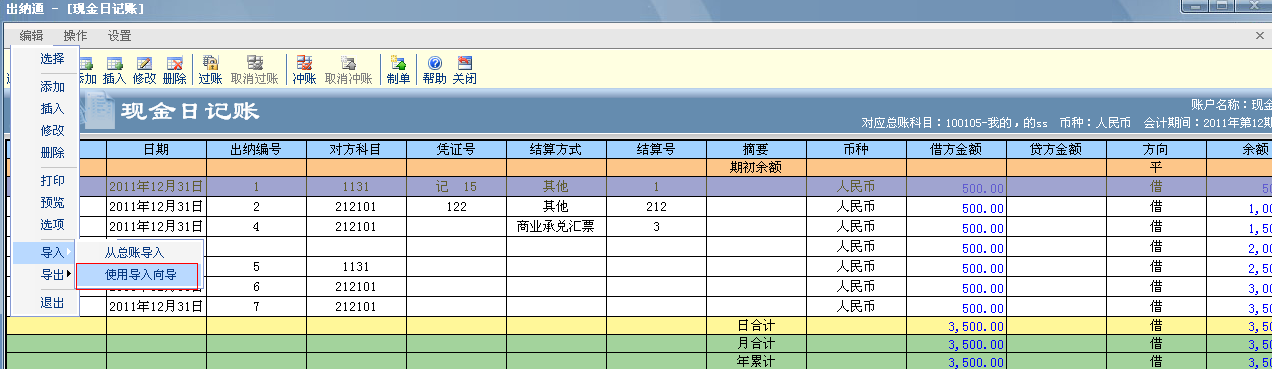The width and height of the screenshot is (1272, 369).
Task: Open the 设置 menu
Action: [x=119, y=36]
